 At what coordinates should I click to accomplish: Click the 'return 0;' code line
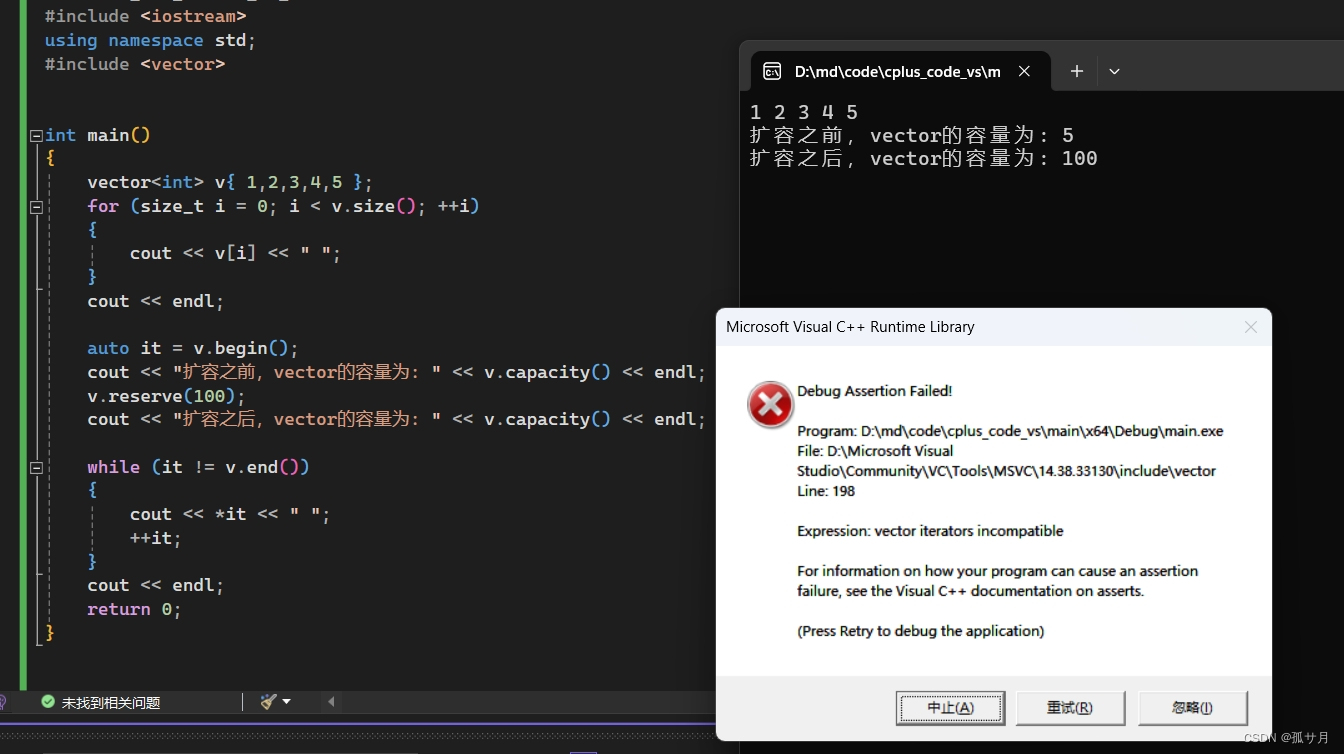134,609
